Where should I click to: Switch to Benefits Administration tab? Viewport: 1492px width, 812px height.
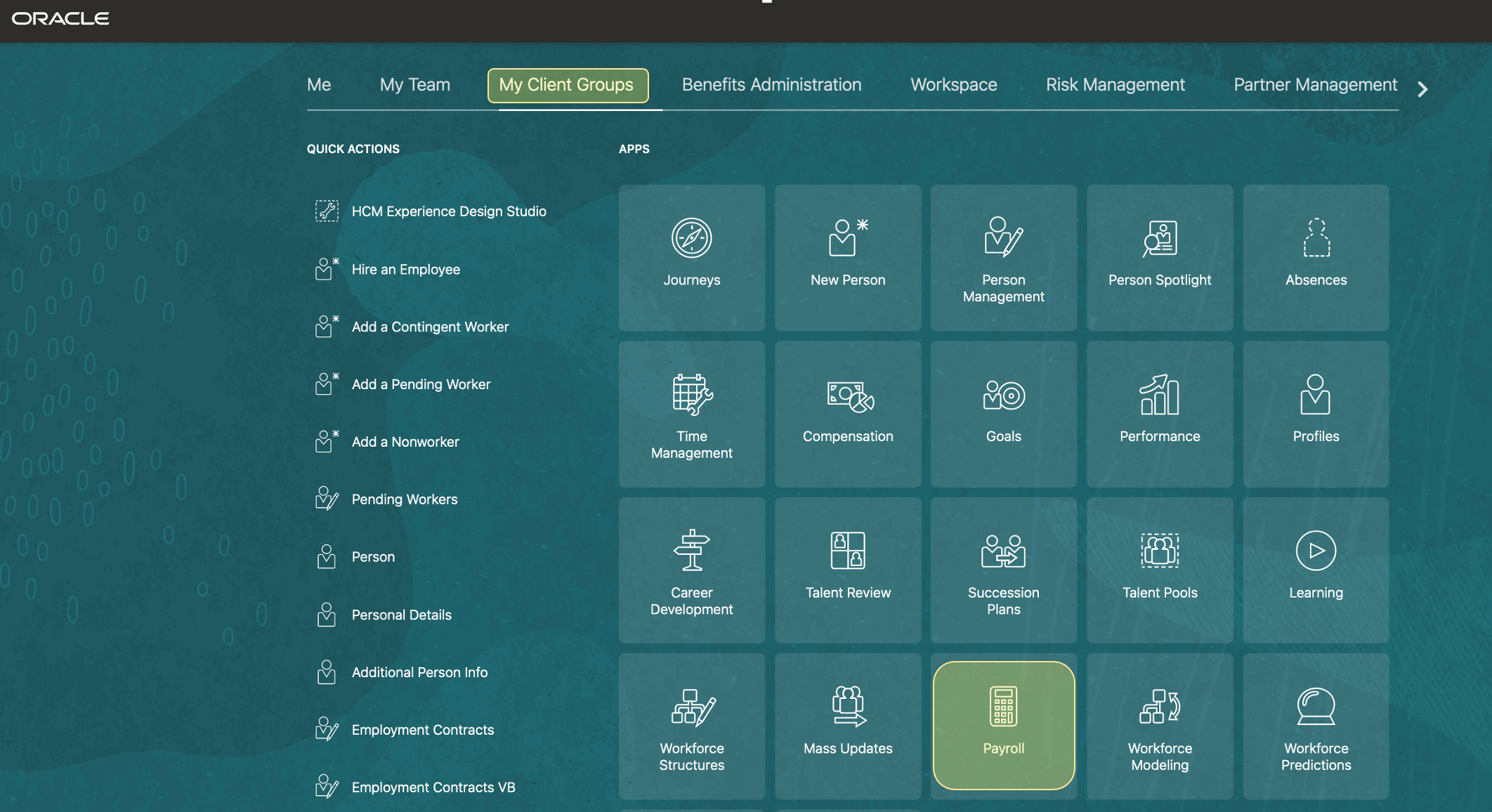[771, 85]
